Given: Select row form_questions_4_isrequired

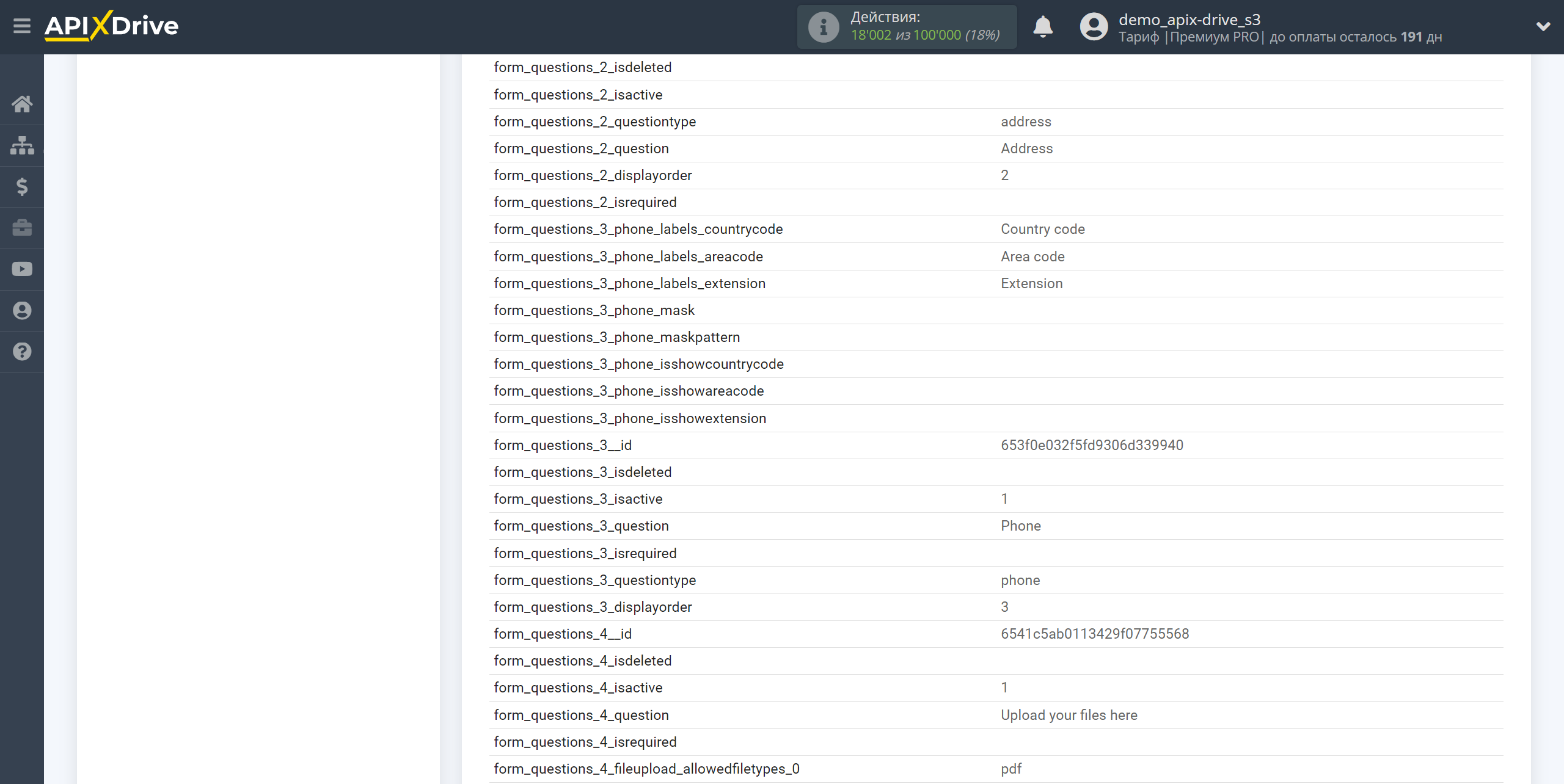Looking at the screenshot, I should coord(996,742).
